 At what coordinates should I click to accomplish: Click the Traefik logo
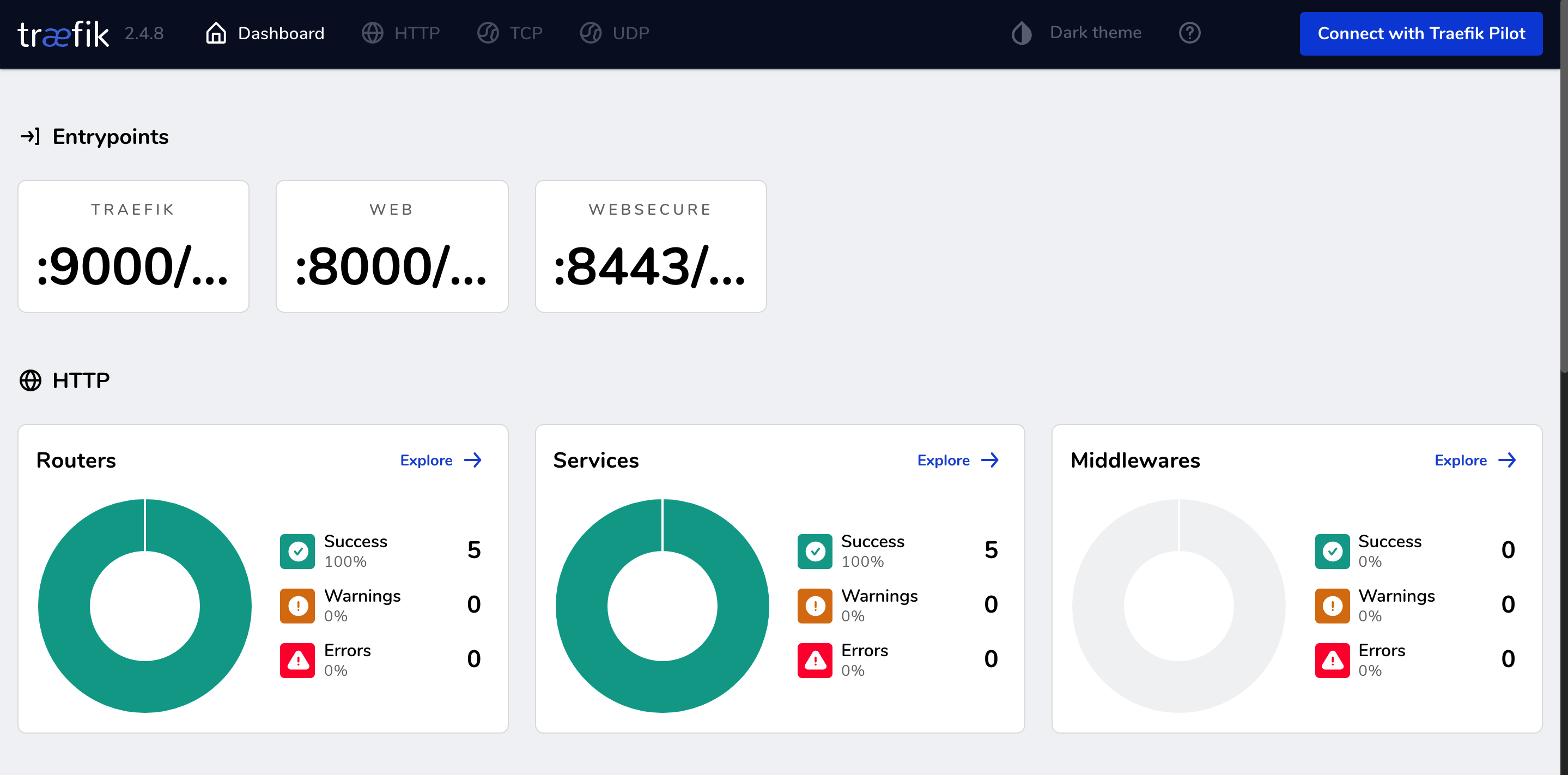(x=63, y=33)
